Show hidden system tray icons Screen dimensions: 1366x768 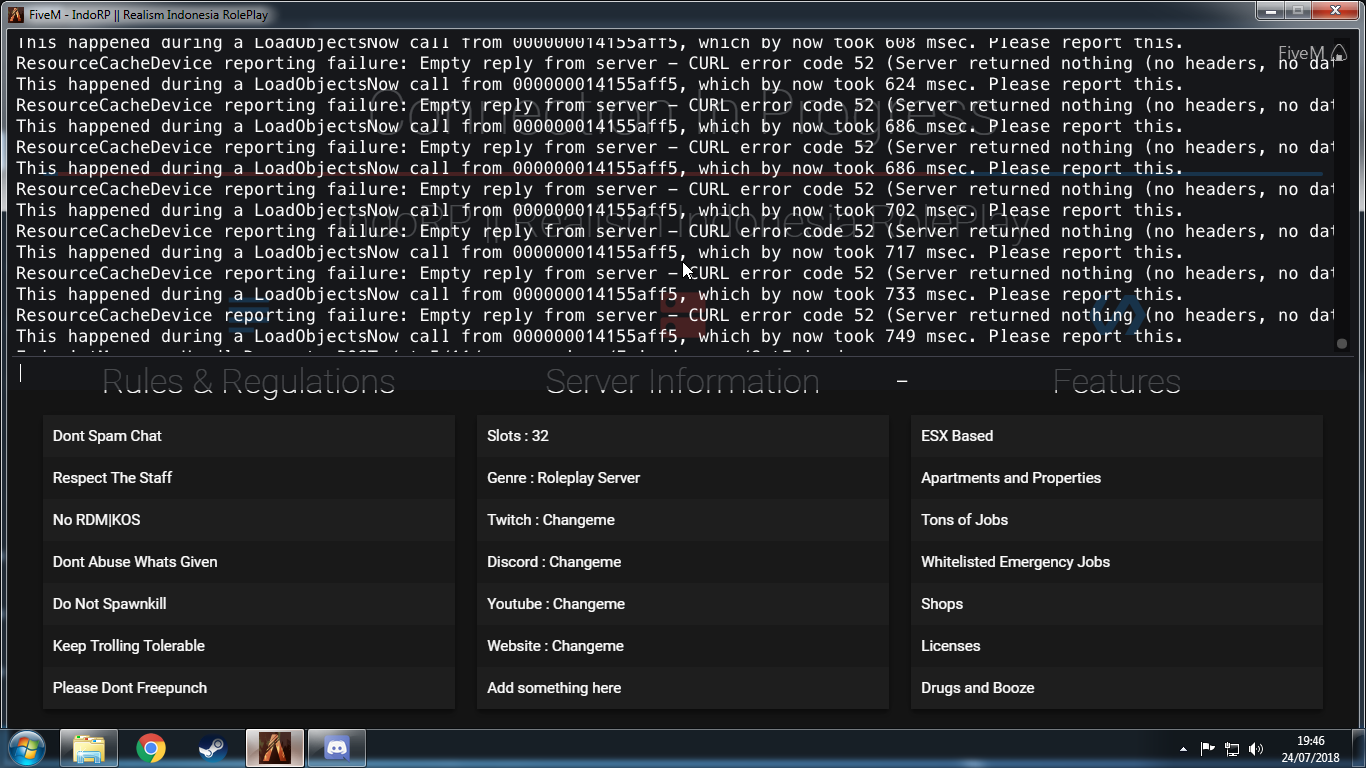1183,749
